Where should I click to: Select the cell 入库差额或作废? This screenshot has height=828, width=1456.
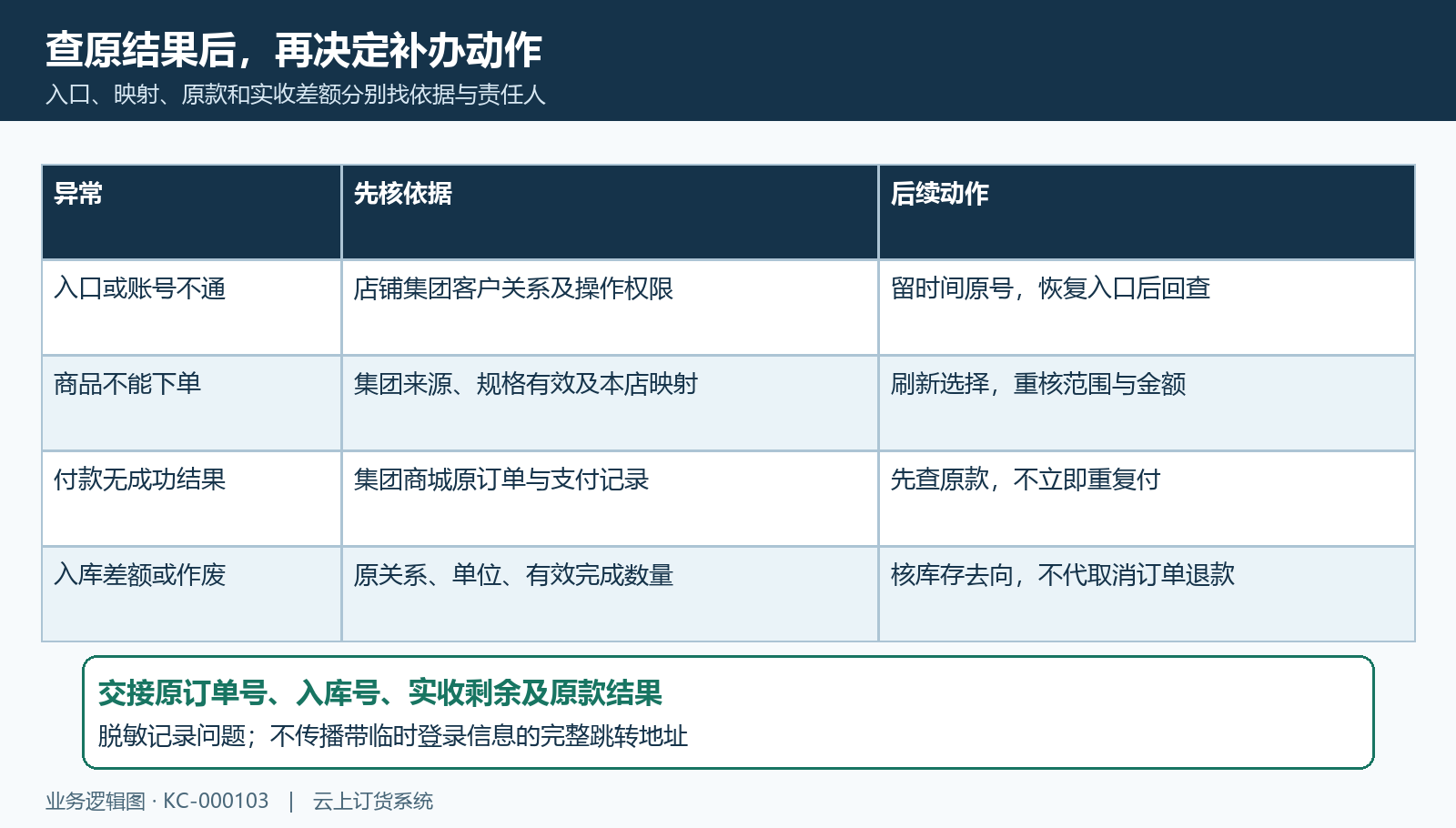(192, 594)
